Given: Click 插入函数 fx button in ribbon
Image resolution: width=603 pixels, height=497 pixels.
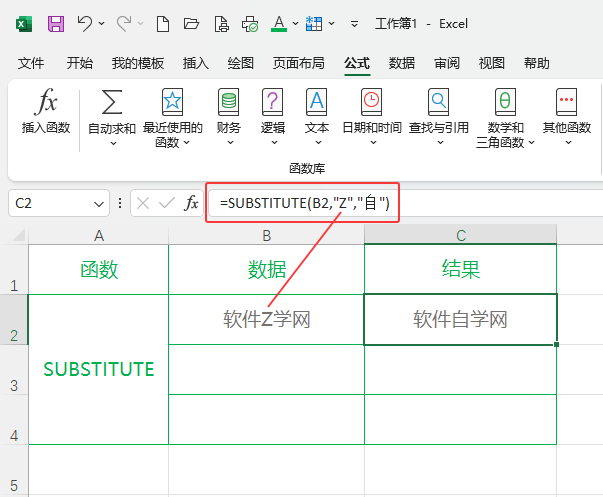Looking at the screenshot, I should click(46, 111).
